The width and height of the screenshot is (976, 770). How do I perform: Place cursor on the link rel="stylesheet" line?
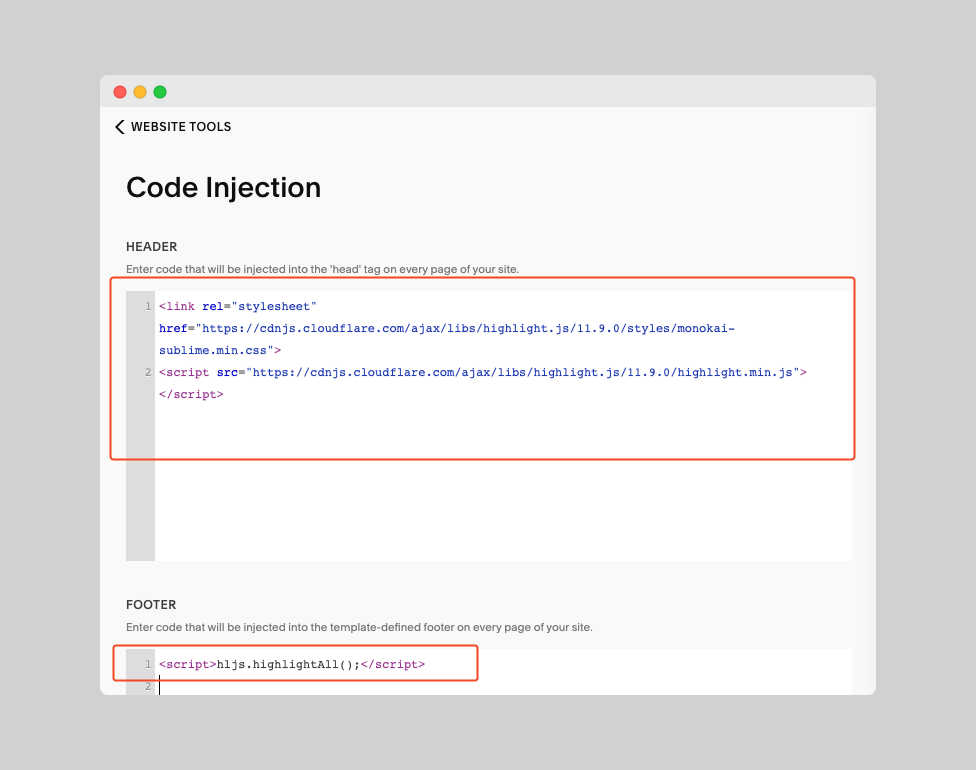click(238, 306)
